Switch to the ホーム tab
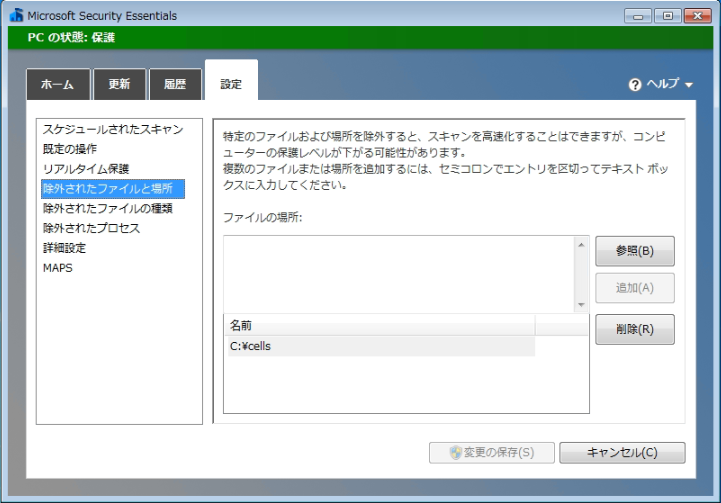The height and width of the screenshot is (503, 721). (x=58, y=84)
